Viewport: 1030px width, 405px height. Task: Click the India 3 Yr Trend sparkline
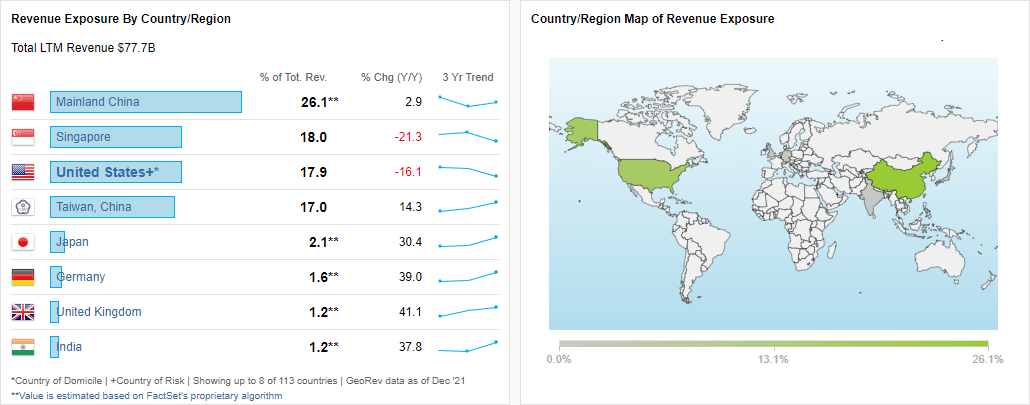[x=468, y=346]
